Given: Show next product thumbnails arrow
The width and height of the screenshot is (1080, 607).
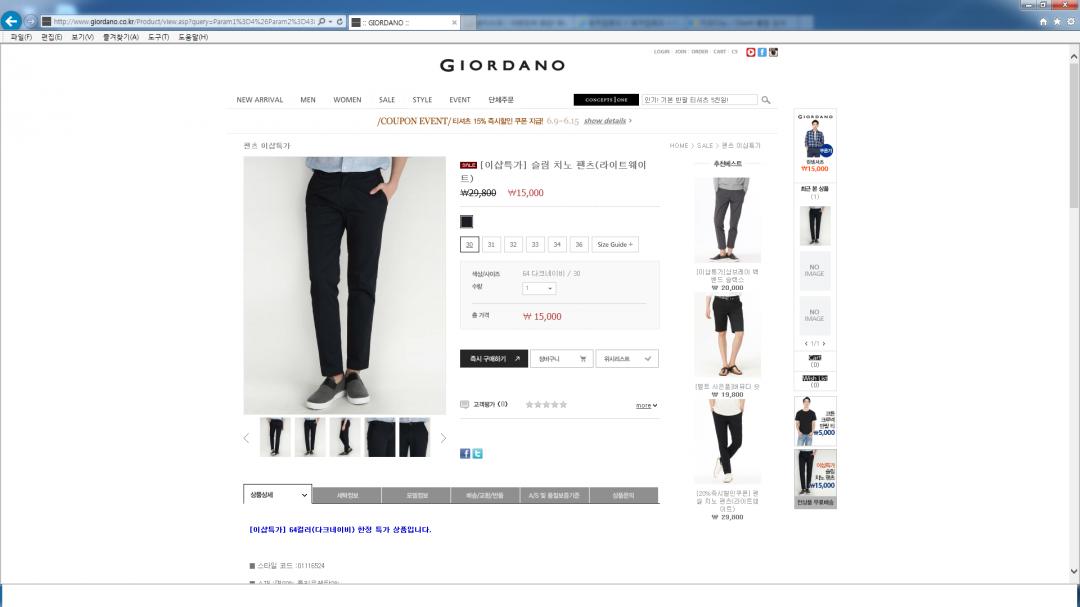Looking at the screenshot, I should (x=443, y=438).
